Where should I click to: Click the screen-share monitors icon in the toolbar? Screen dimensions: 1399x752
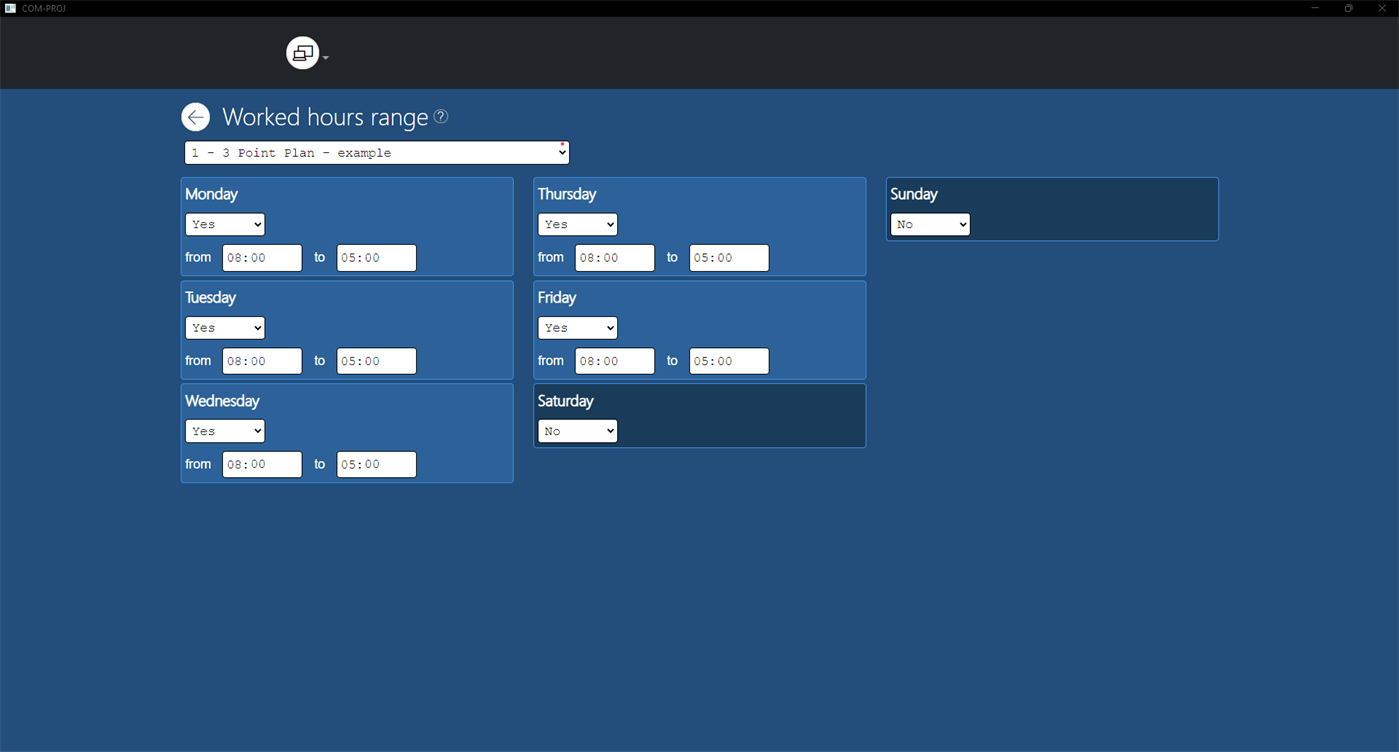[x=302, y=53]
